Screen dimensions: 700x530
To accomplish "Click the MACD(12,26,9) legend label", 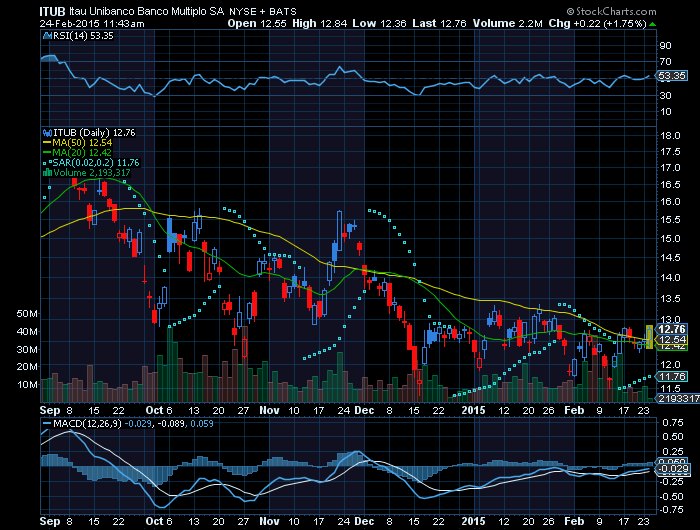I will click(x=87, y=424).
